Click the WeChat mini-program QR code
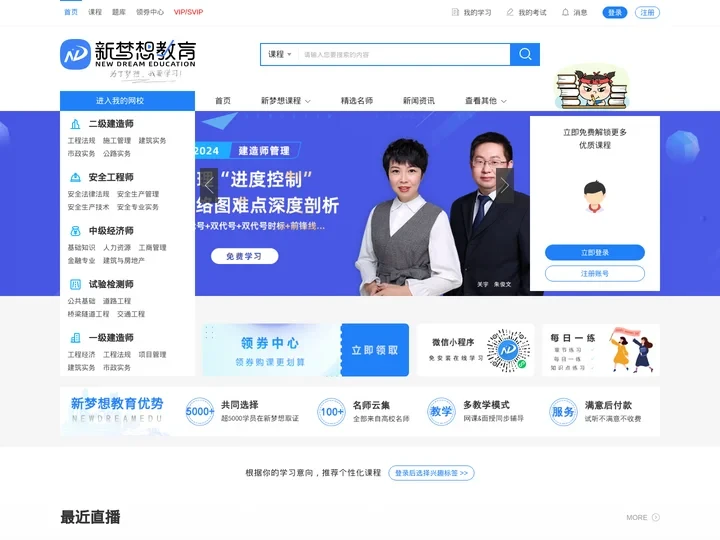720x540 pixels. click(x=508, y=350)
